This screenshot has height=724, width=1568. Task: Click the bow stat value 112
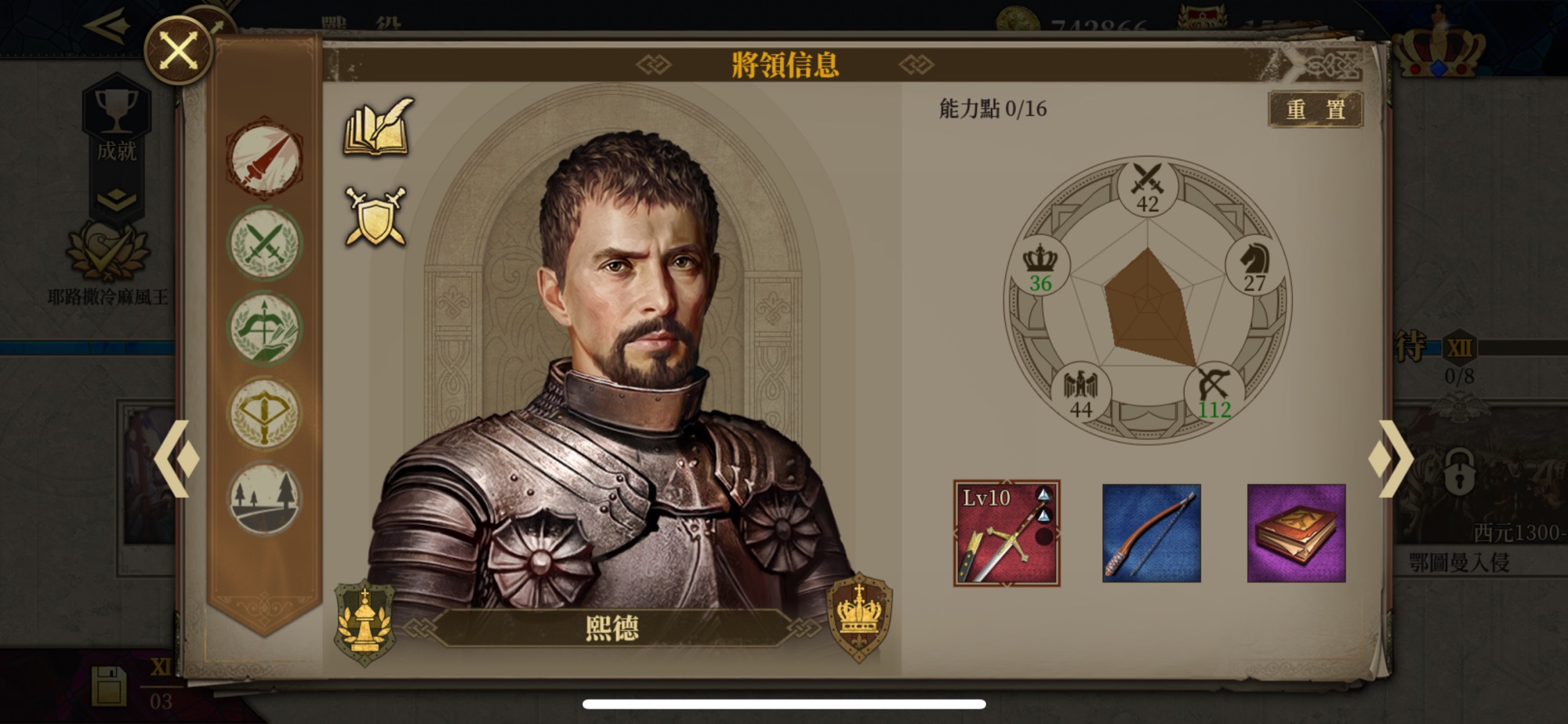point(1214,409)
